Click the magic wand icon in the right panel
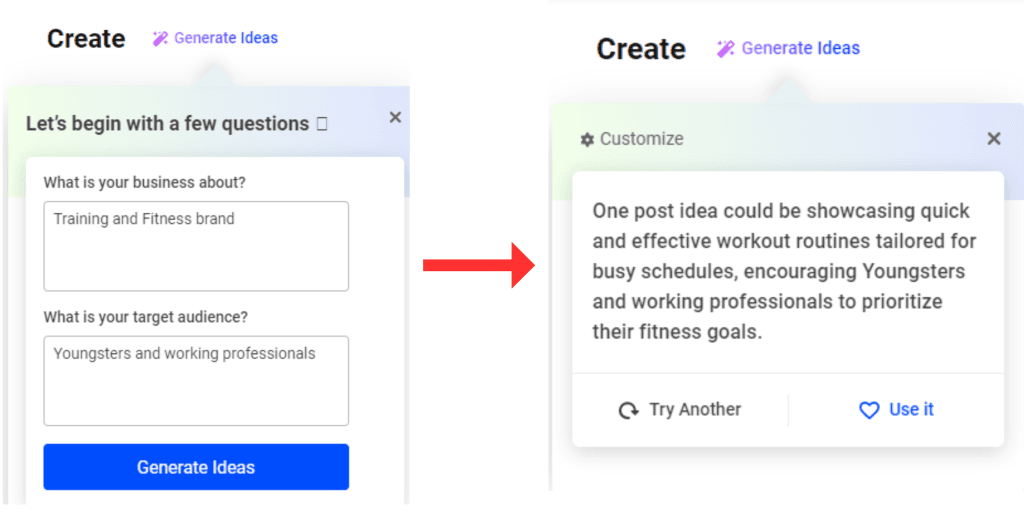 tap(726, 48)
